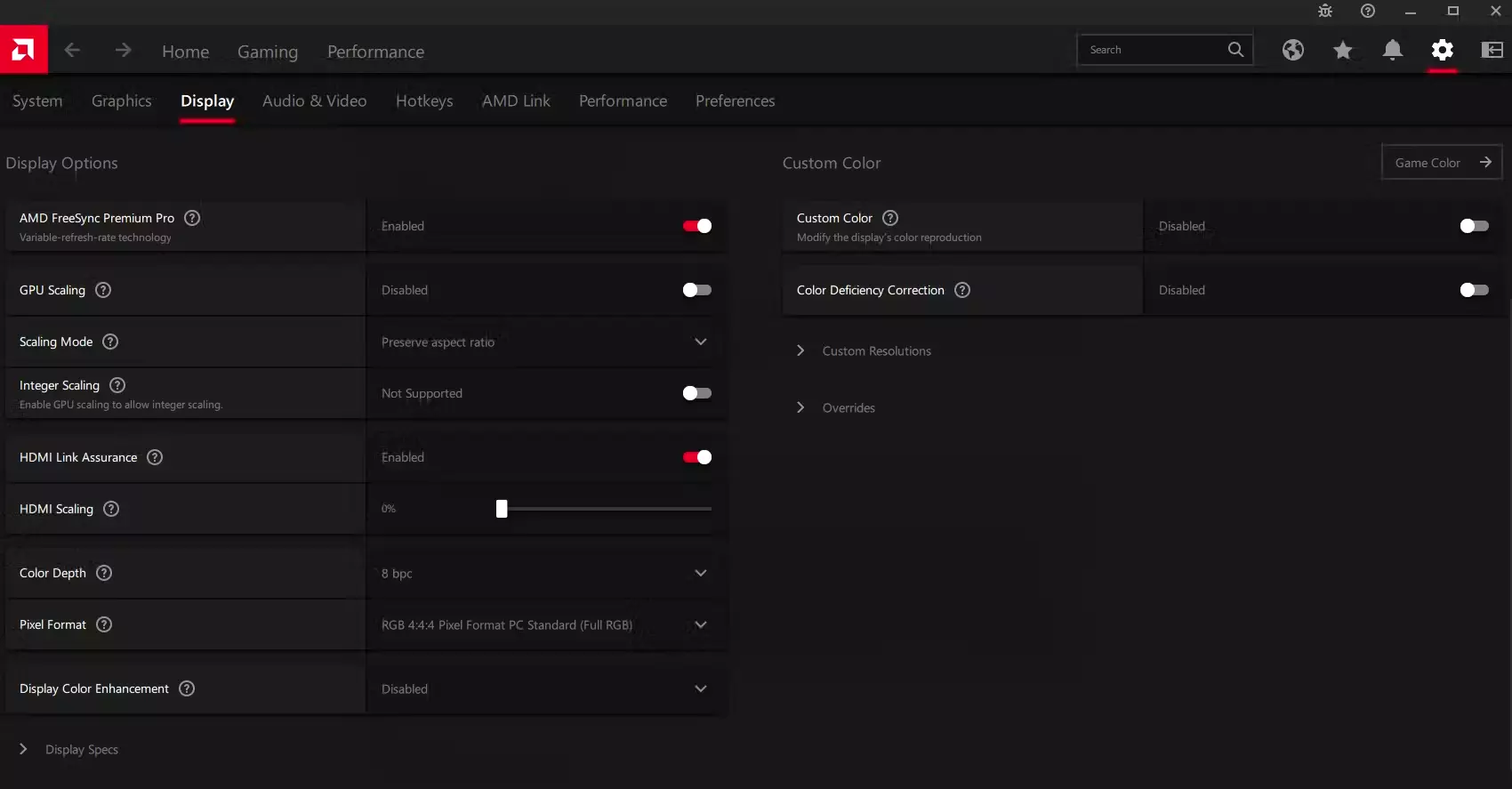The height and width of the screenshot is (789, 1512).
Task: Open the bug report icon
Action: click(1325, 11)
